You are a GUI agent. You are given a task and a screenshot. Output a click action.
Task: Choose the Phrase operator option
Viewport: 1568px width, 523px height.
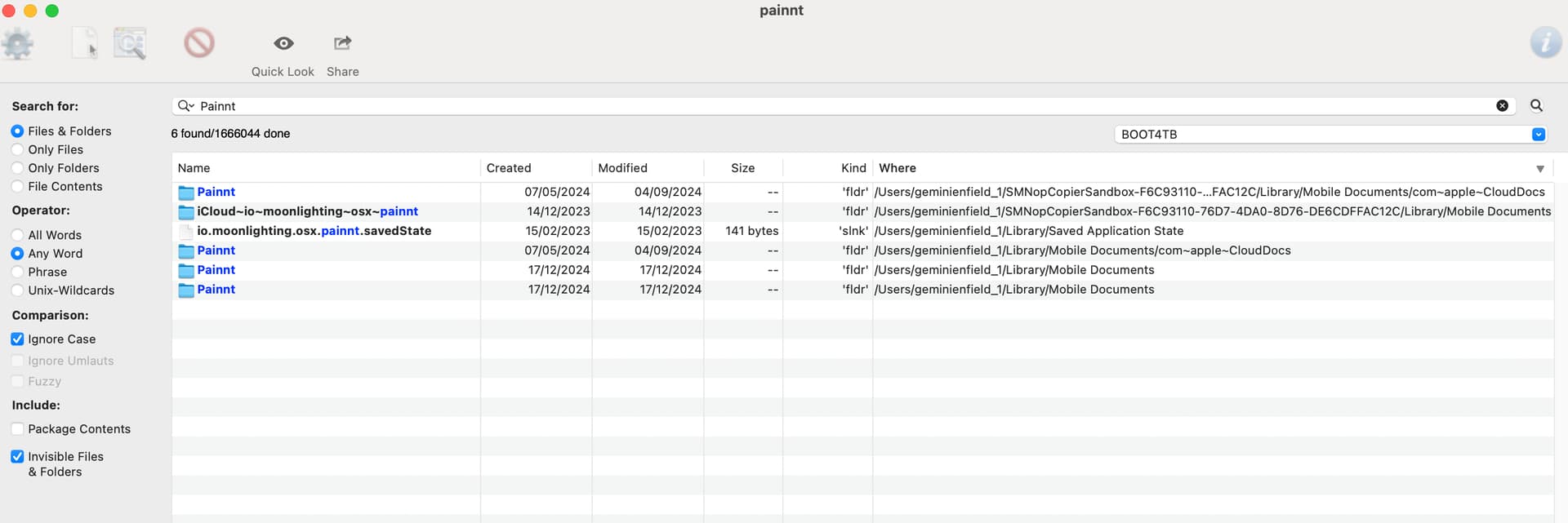coord(17,273)
